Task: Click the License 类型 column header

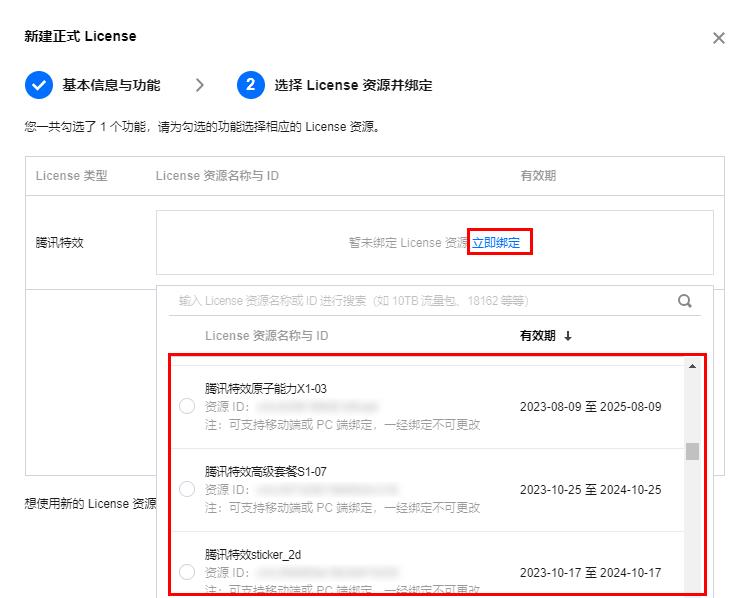Action: pos(71,176)
